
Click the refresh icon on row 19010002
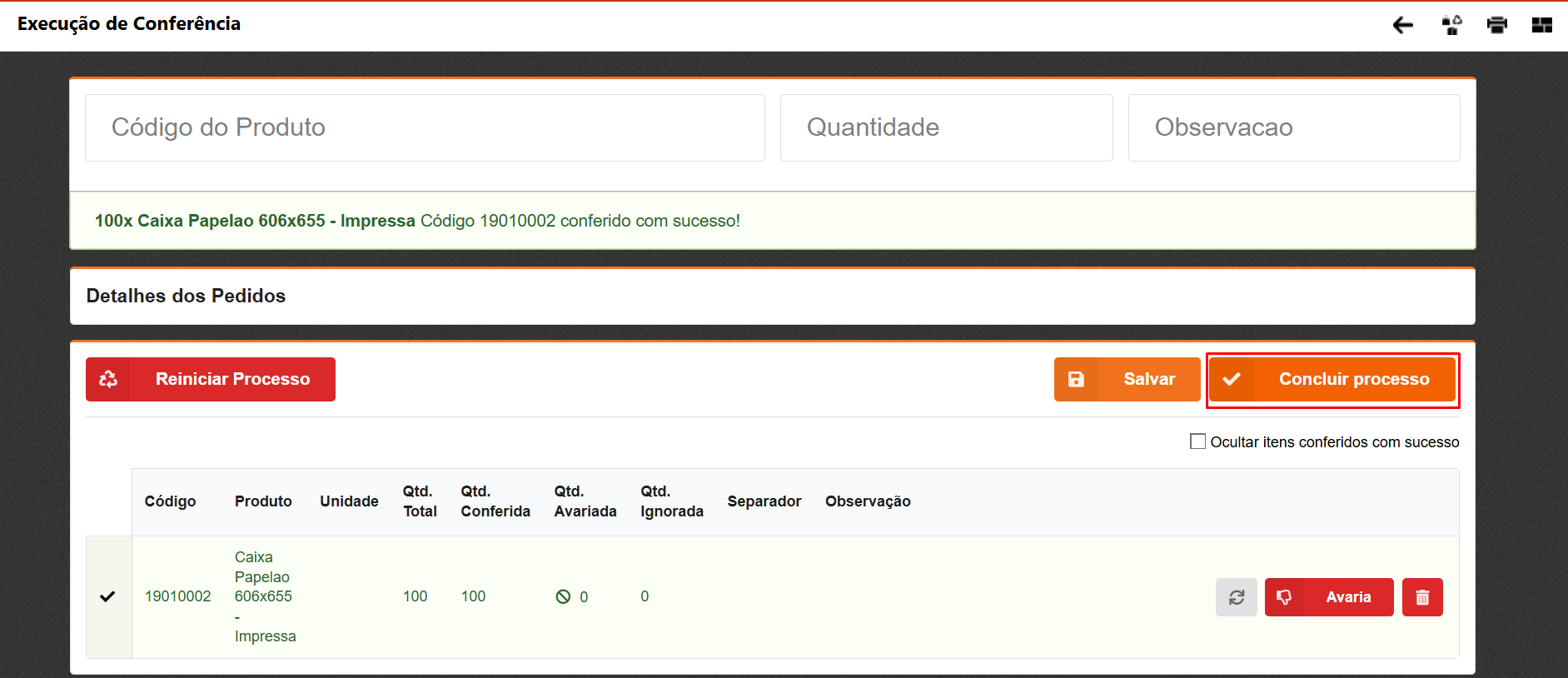[1236, 597]
